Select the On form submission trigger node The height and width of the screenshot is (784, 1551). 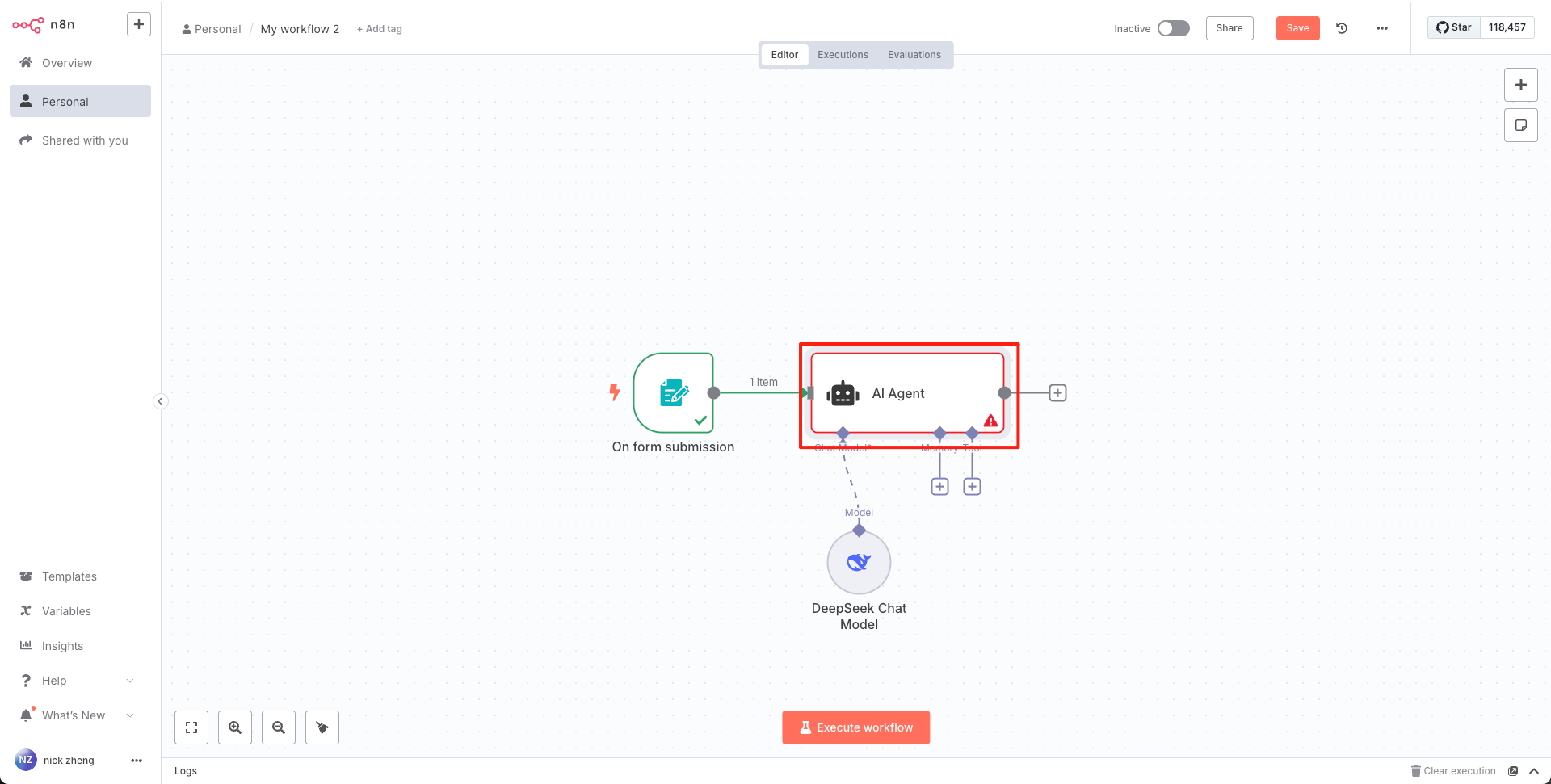coord(674,393)
